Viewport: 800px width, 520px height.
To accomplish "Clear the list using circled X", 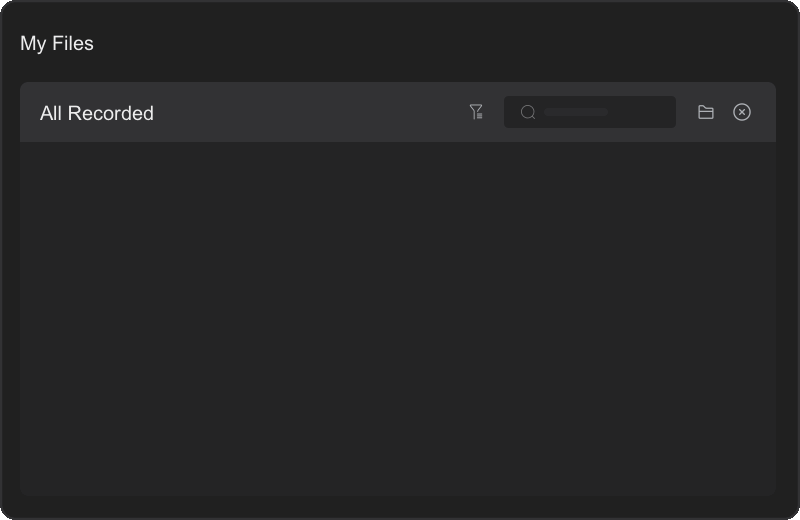I will coord(742,112).
